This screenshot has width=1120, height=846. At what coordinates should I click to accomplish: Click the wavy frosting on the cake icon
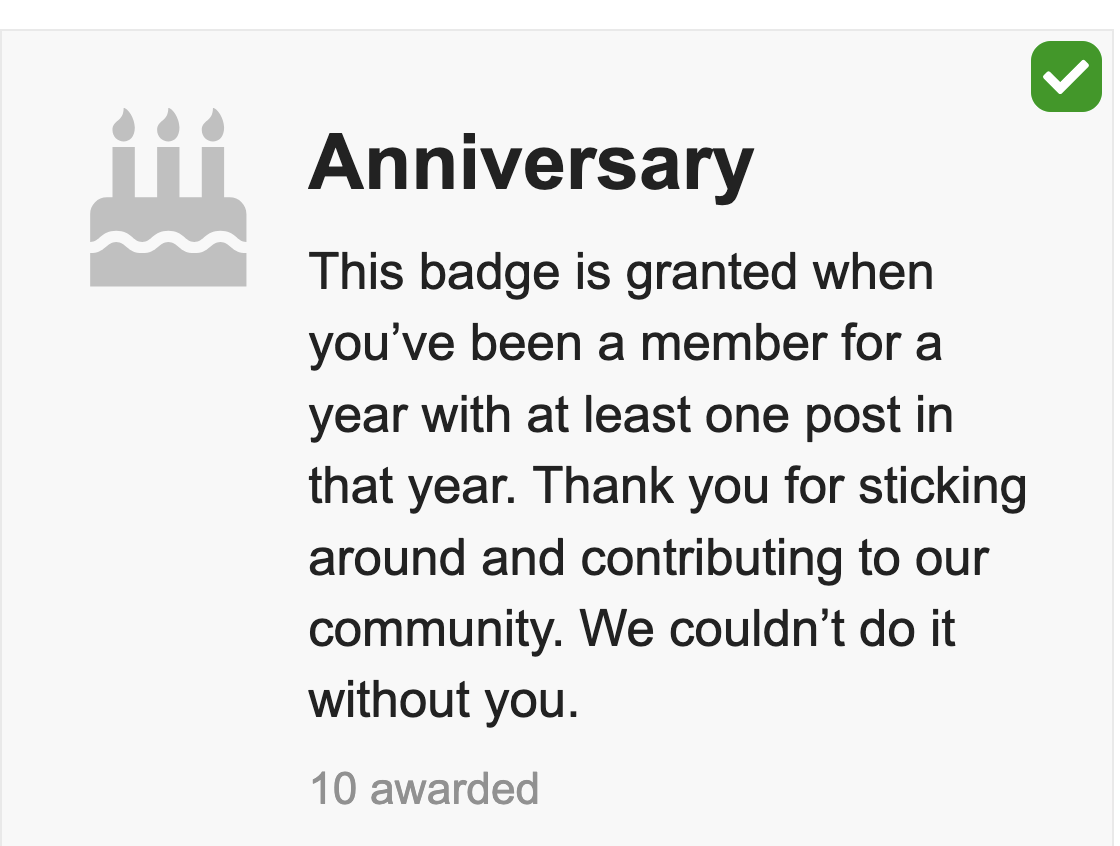[x=168, y=240]
